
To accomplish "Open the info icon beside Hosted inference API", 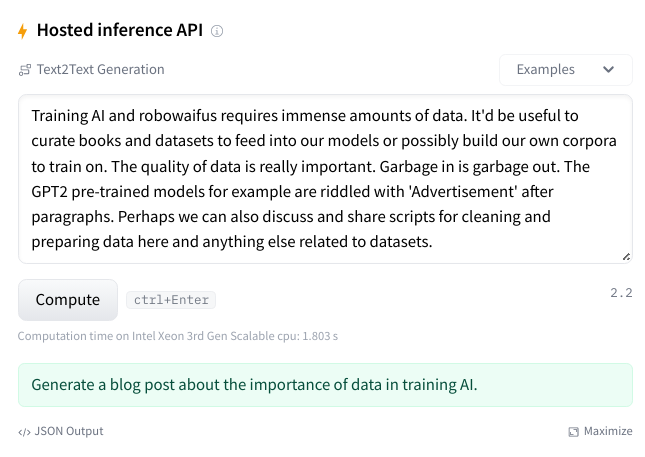I will [217, 31].
